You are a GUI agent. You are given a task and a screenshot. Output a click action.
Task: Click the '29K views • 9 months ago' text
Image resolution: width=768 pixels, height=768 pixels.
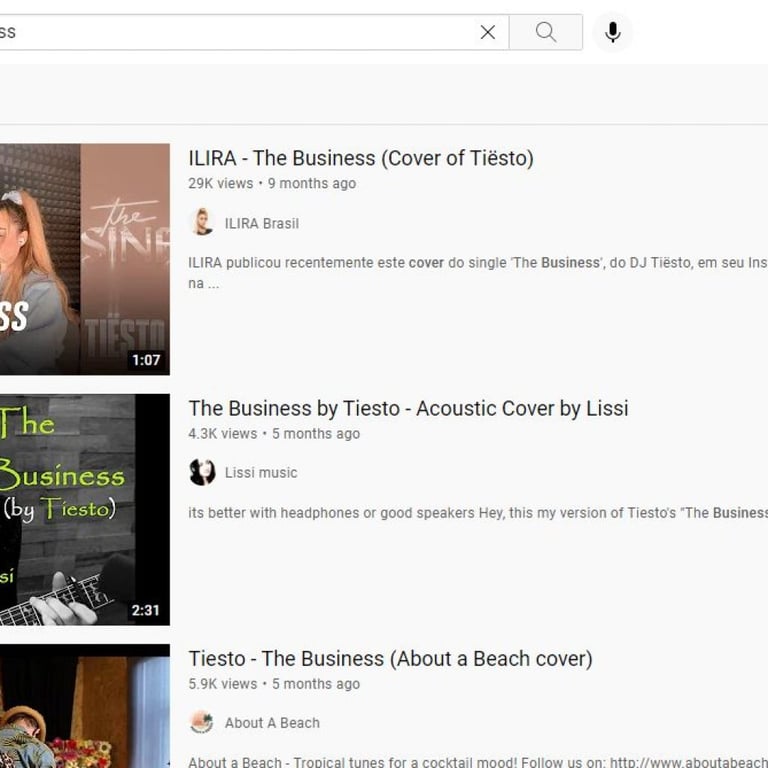(x=272, y=183)
